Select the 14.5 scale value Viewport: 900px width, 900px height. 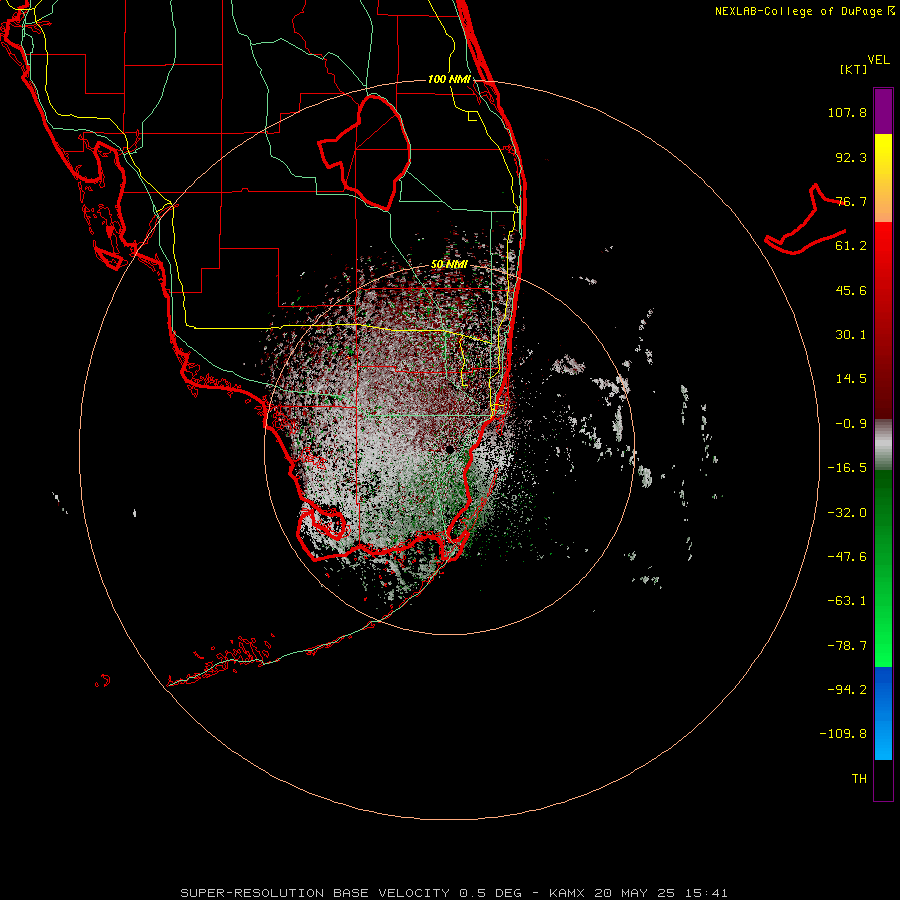[x=851, y=379]
